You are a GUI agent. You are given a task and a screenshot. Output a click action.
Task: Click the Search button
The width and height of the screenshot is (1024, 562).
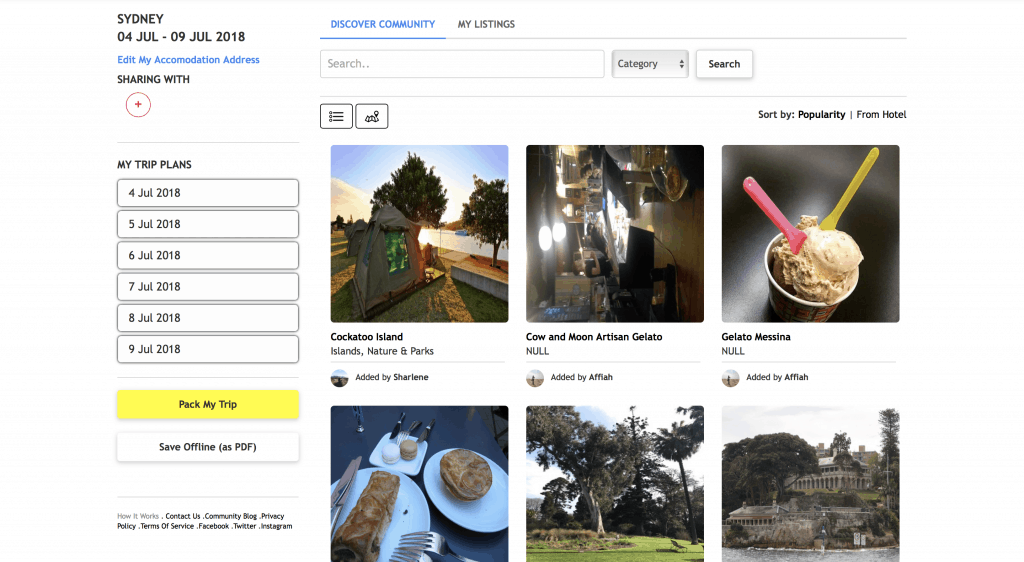pos(724,64)
